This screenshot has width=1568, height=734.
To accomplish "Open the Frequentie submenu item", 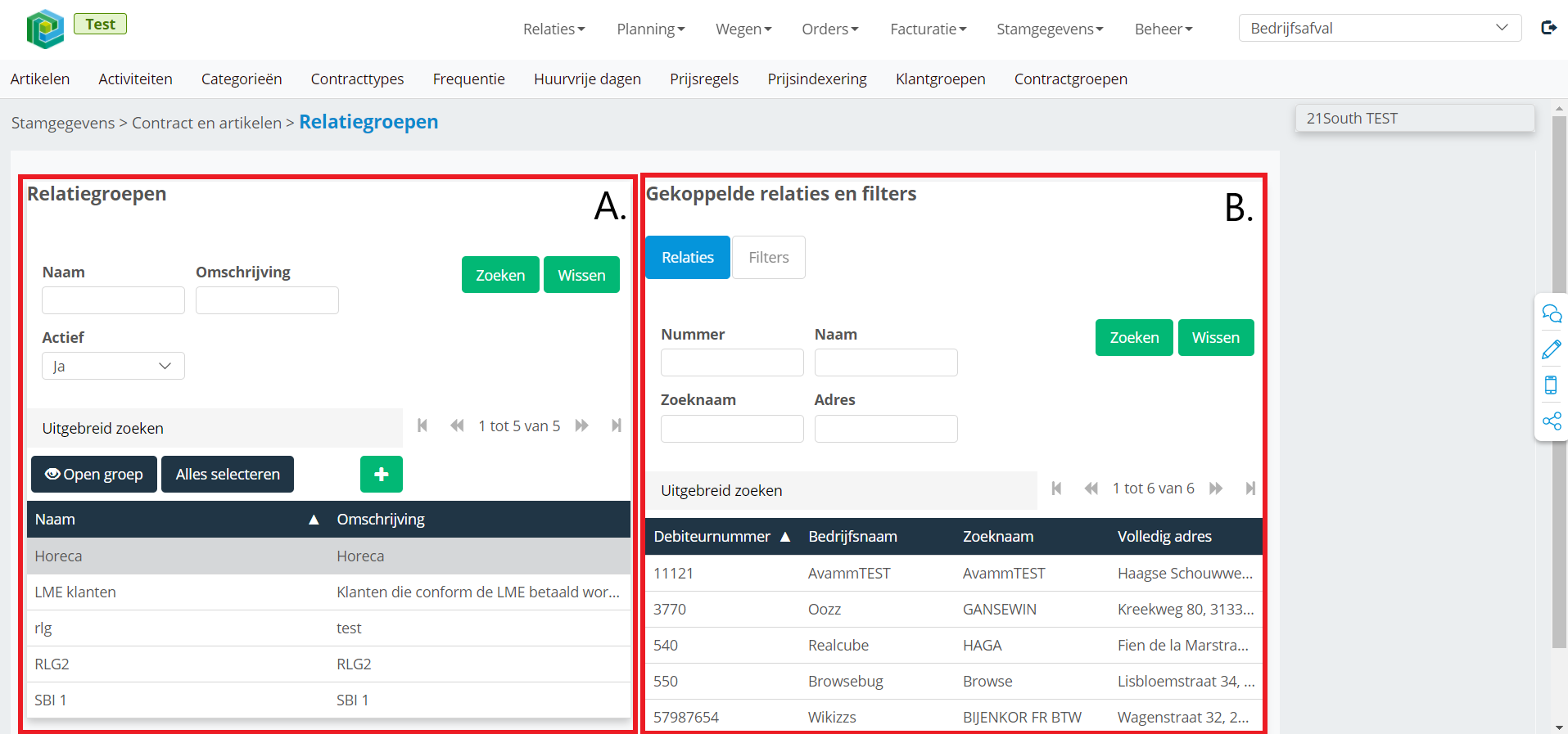I will [468, 79].
